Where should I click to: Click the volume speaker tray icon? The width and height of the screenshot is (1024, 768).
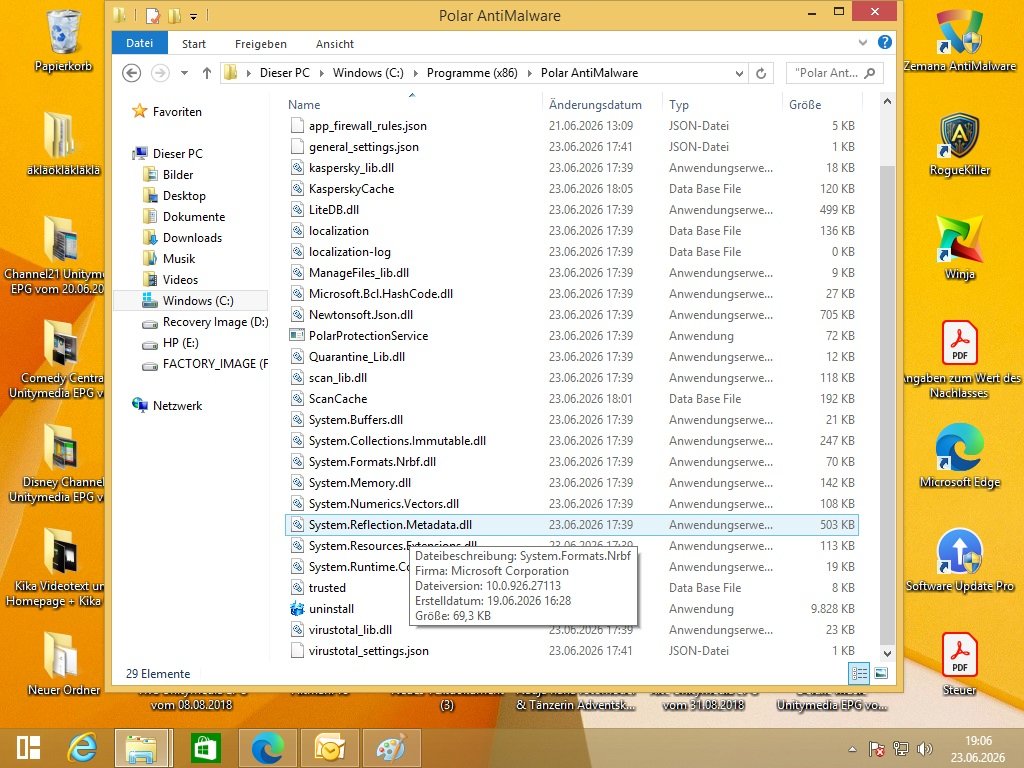(924, 749)
